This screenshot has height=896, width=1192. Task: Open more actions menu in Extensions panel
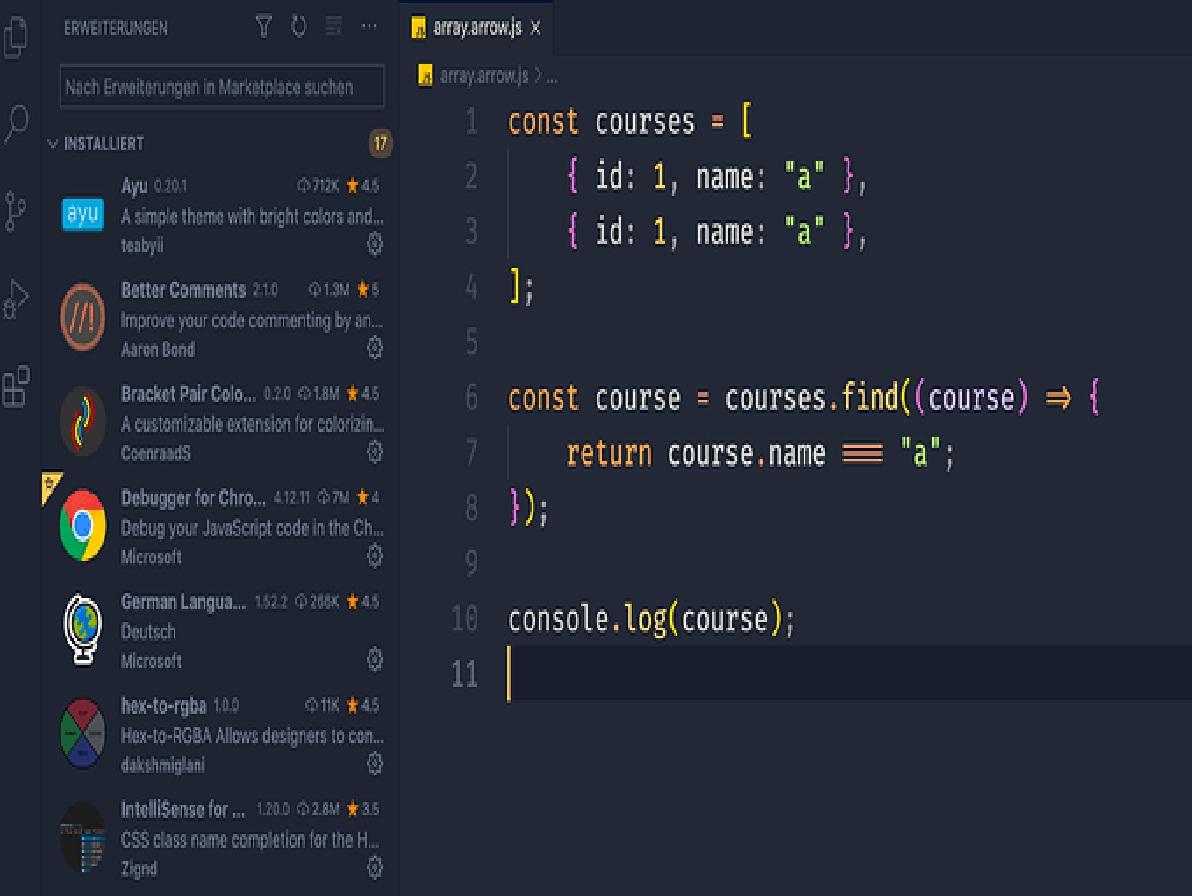tap(369, 27)
